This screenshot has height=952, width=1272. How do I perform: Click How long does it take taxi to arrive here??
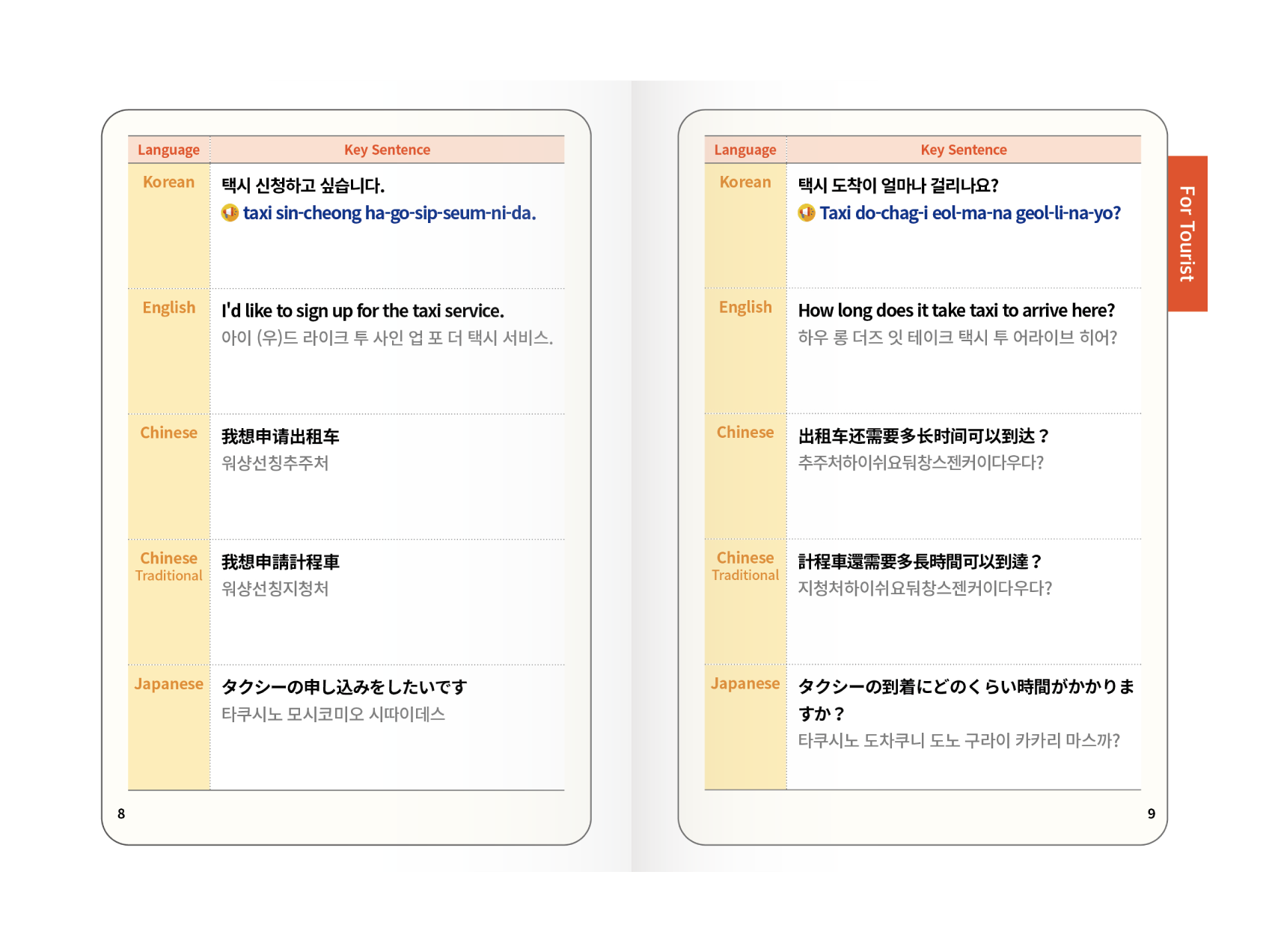(956, 311)
